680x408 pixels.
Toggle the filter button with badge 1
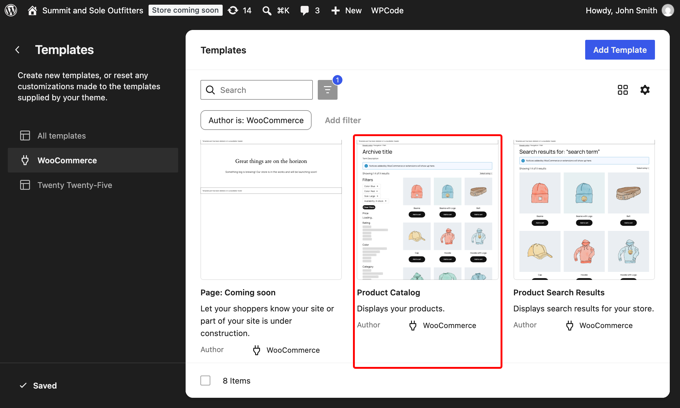pos(327,90)
